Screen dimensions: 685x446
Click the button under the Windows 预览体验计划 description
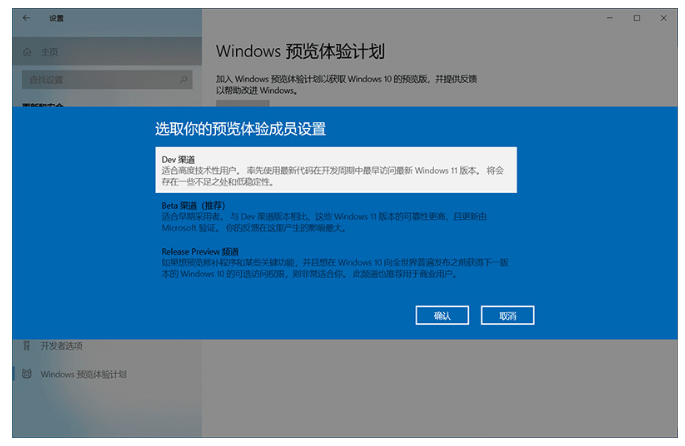243,103
